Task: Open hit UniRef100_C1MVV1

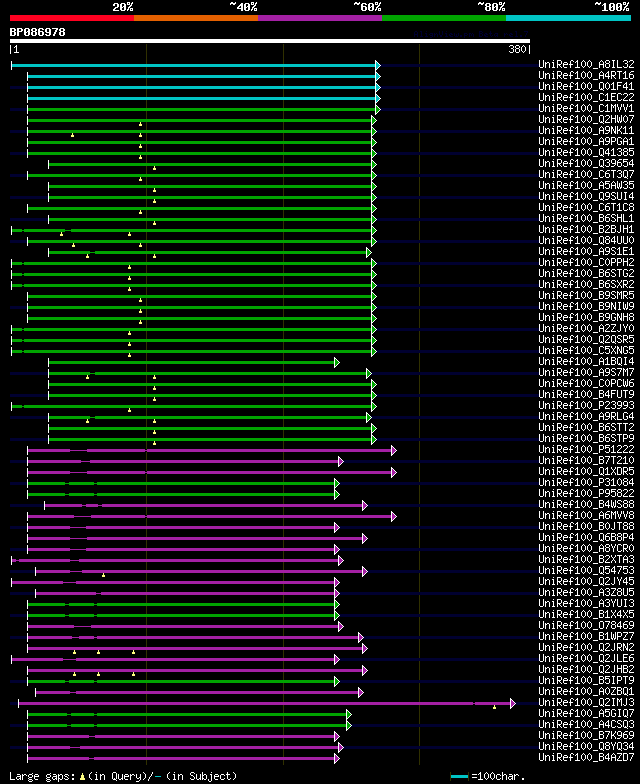Action: [586, 108]
